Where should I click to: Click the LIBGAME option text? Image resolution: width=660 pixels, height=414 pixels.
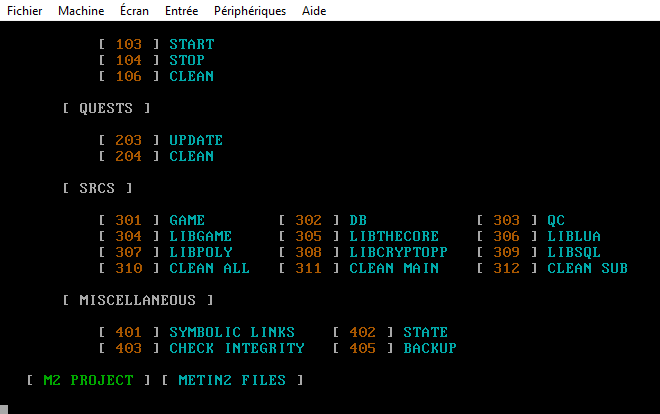pyautogui.click(x=200, y=236)
